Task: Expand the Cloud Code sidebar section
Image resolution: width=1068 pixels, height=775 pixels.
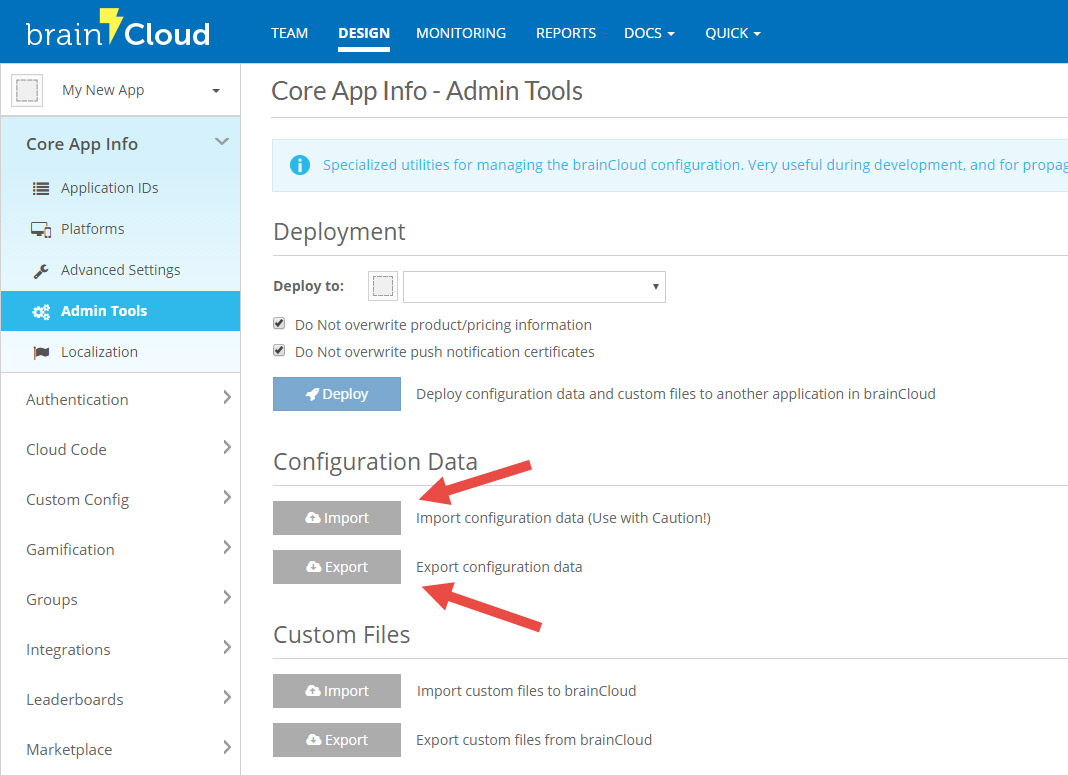Action: (x=120, y=449)
